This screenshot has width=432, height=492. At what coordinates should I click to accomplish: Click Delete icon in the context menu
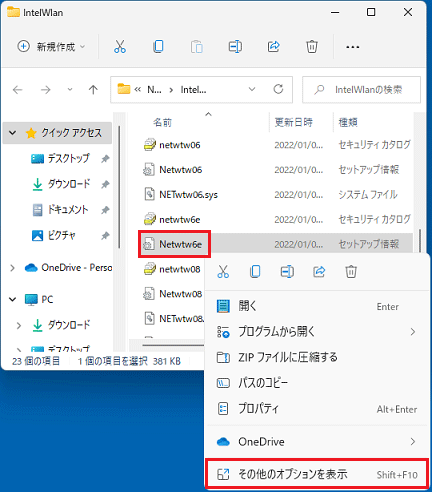pyautogui.click(x=351, y=271)
